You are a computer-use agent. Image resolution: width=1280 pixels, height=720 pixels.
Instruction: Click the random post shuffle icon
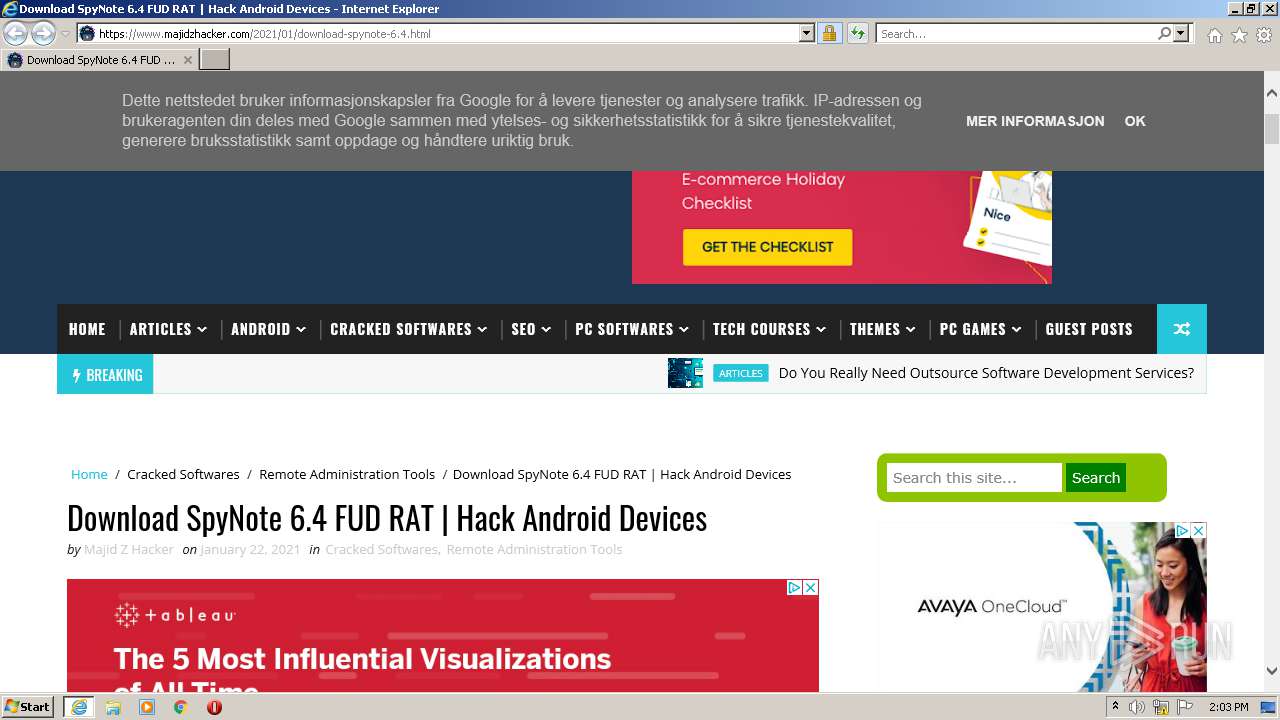[x=1182, y=329]
